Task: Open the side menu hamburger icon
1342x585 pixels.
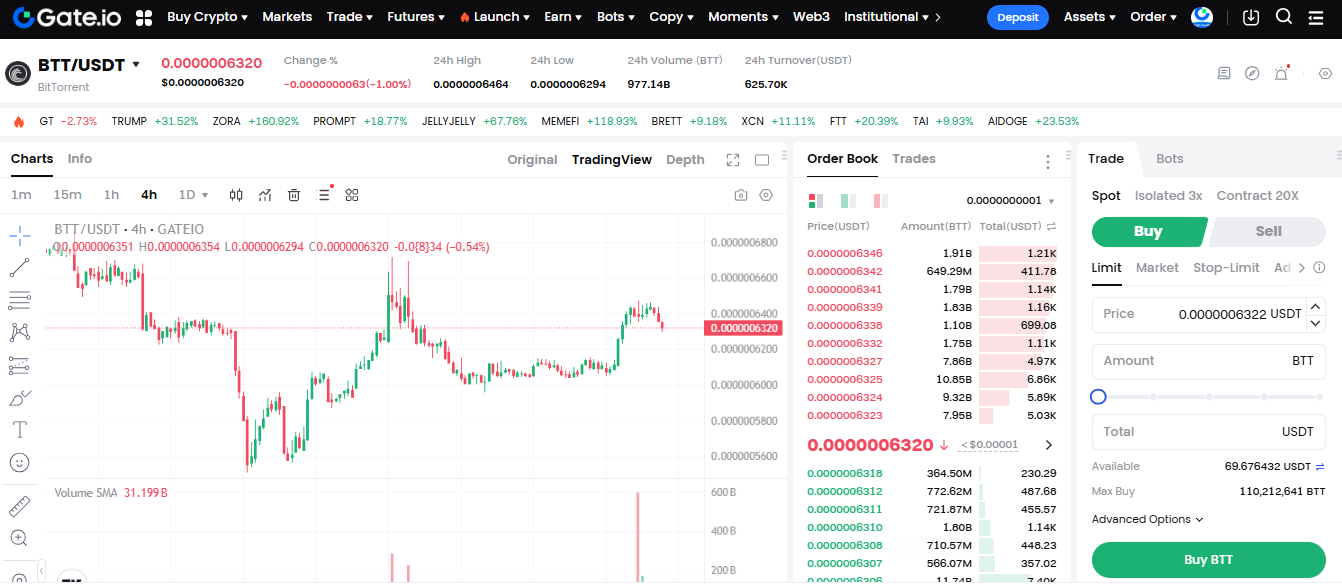Action: [1318, 17]
